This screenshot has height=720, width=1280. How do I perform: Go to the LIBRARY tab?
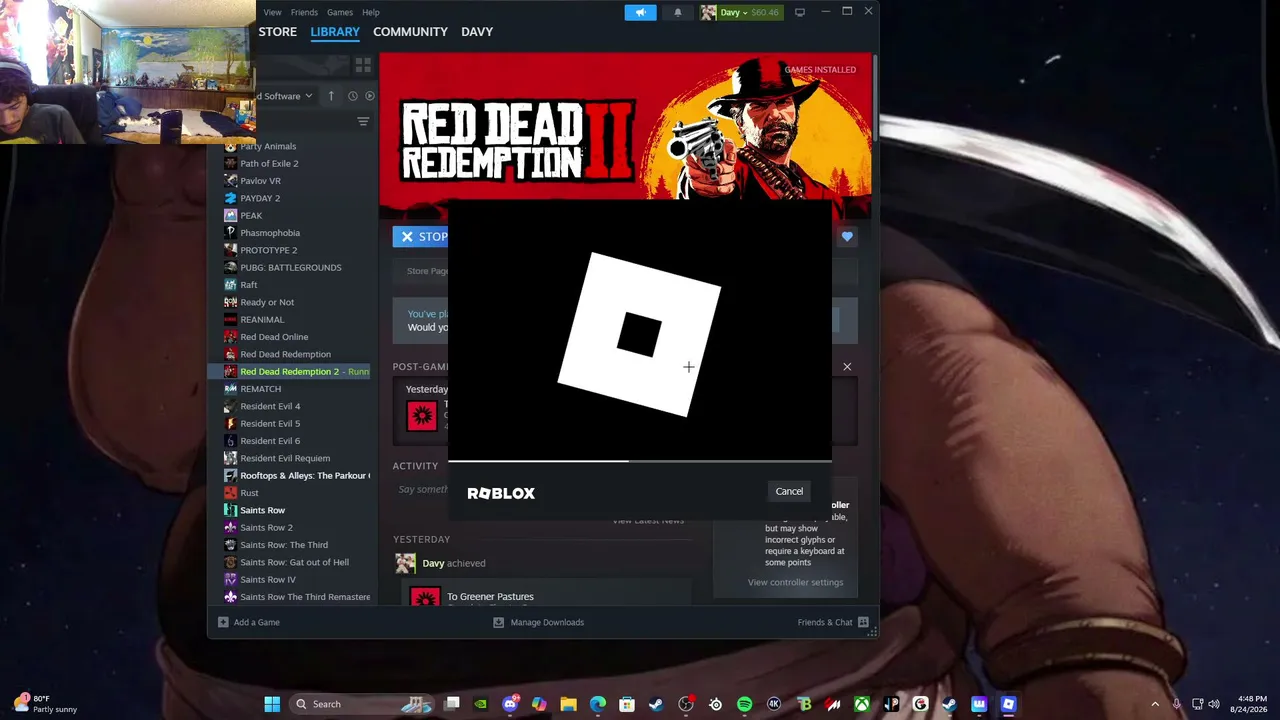[x=335, y=32]
